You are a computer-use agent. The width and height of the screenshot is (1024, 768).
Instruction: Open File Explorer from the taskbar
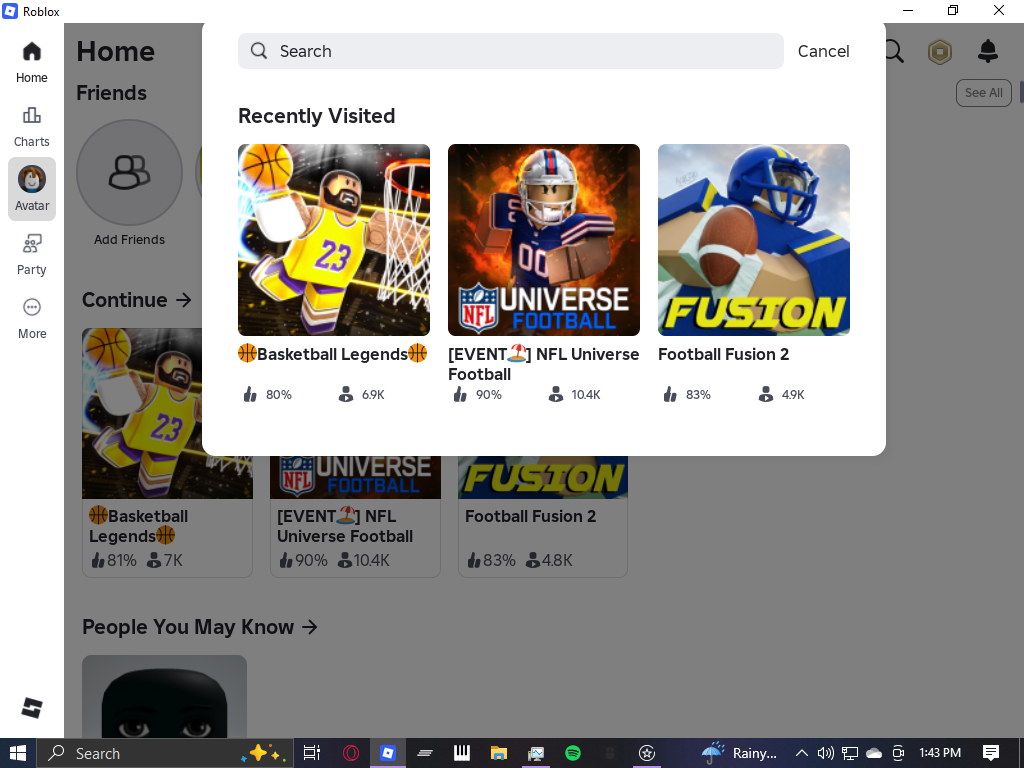(499, 753)
